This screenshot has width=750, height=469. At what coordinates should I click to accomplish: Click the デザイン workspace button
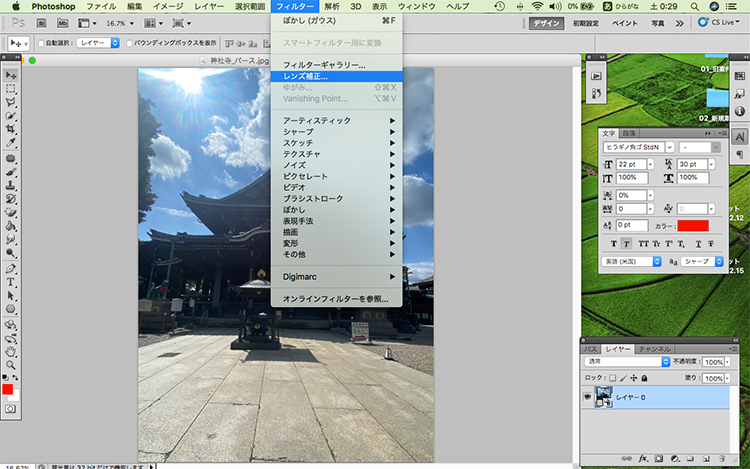[546, 23]
